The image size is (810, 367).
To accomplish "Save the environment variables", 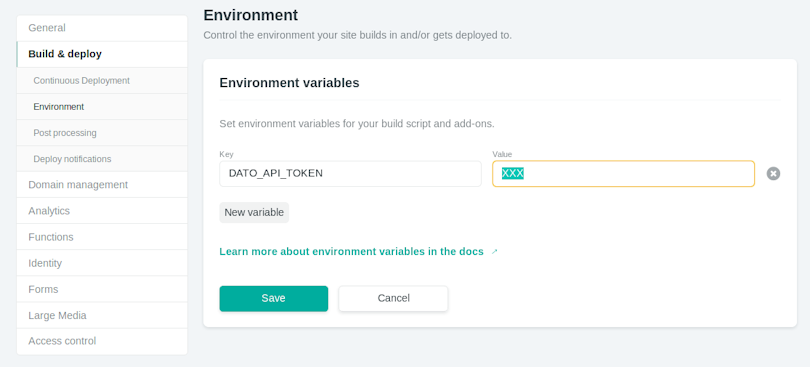I will click(x=274, y=299).
